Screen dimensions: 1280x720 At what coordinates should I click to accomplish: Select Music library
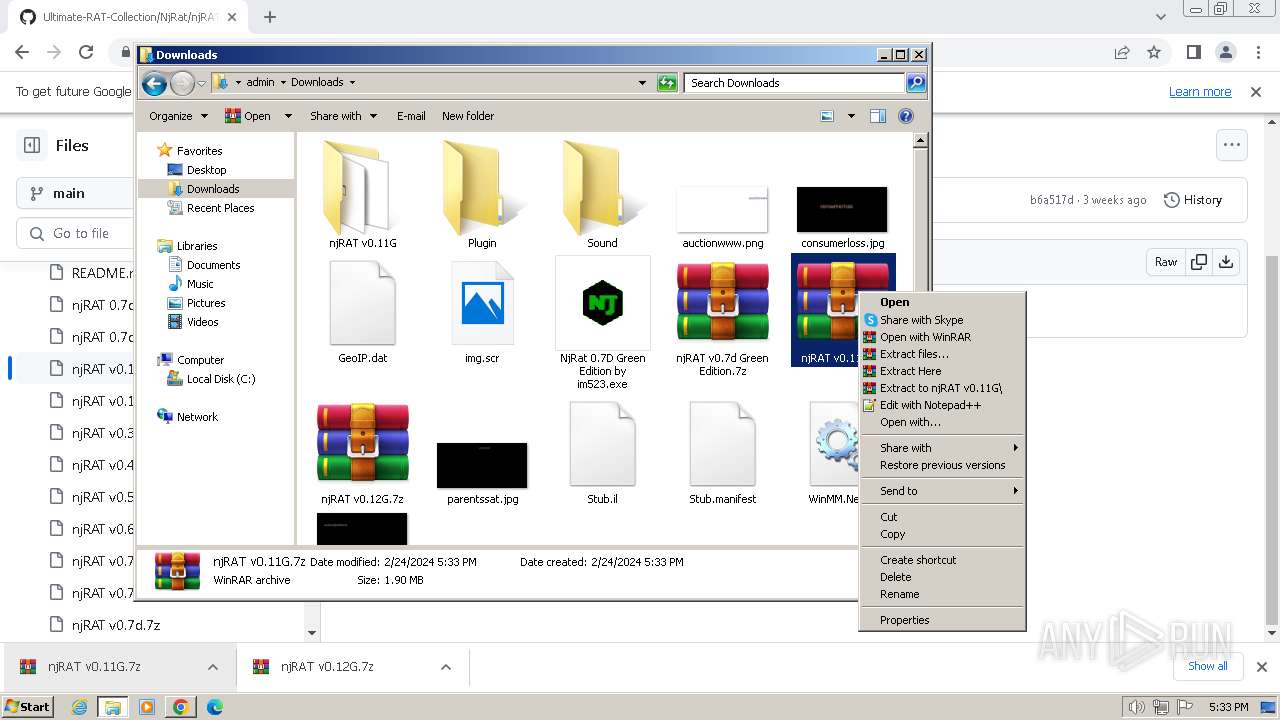click(200, 284)
